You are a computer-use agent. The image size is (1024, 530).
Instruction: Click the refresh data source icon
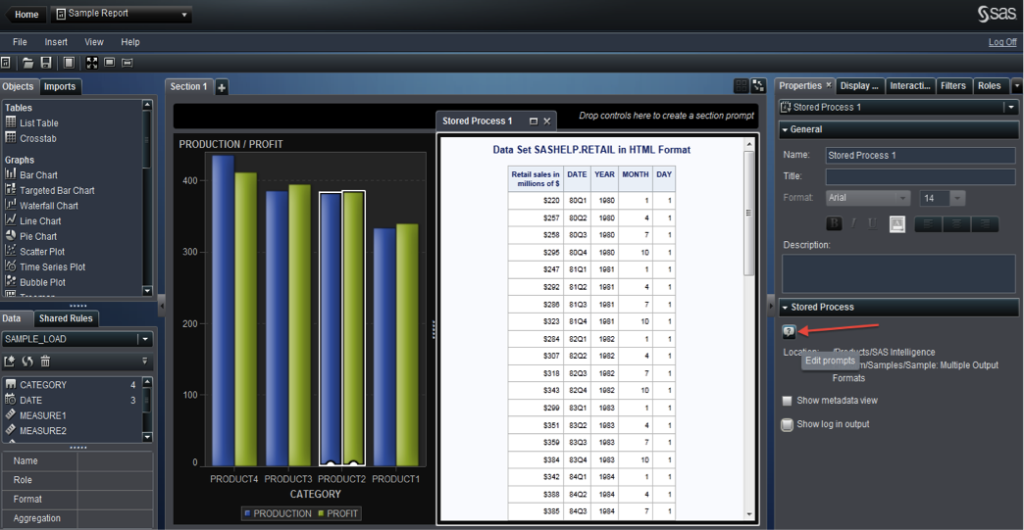(27, 360)
